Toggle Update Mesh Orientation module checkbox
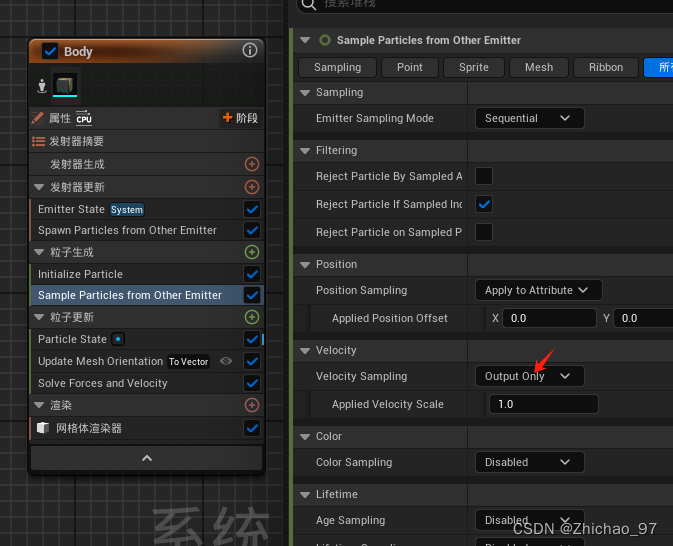673x546 pixels. (252, 361)
